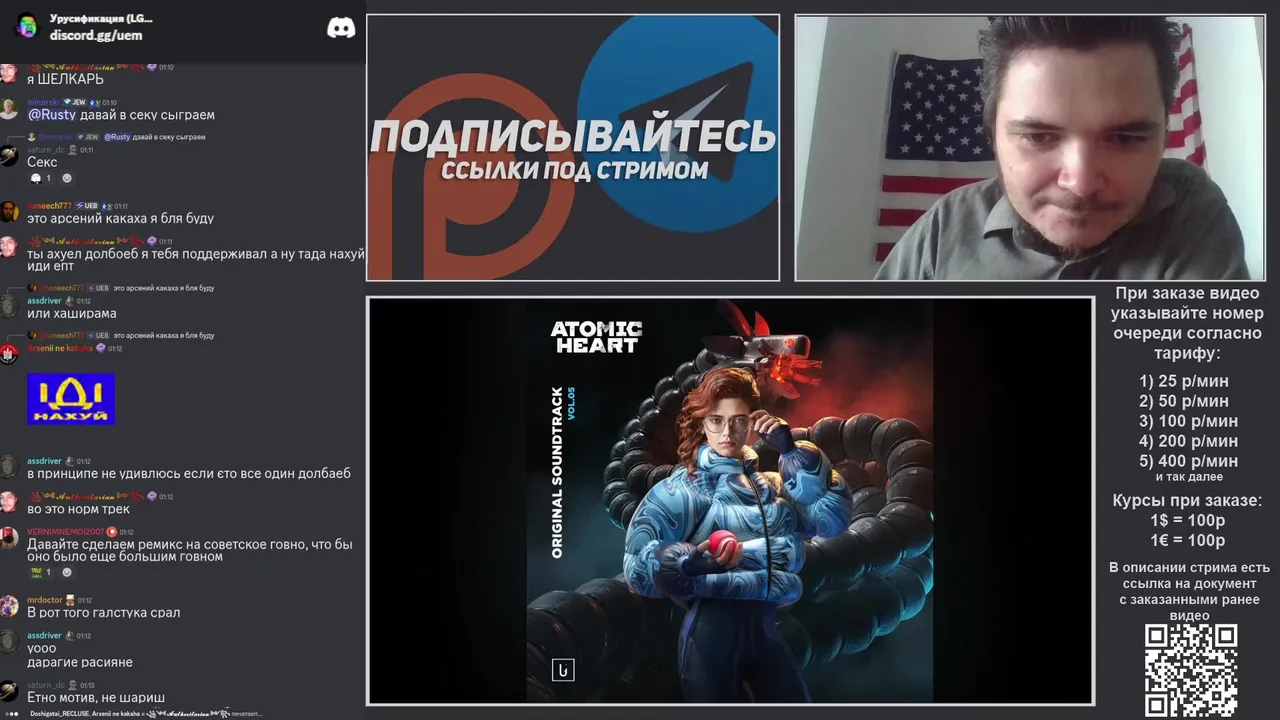Click the '1$ = 100р' exchange rate
This screenshot has height=720, width=1280.
(1188, 520)
